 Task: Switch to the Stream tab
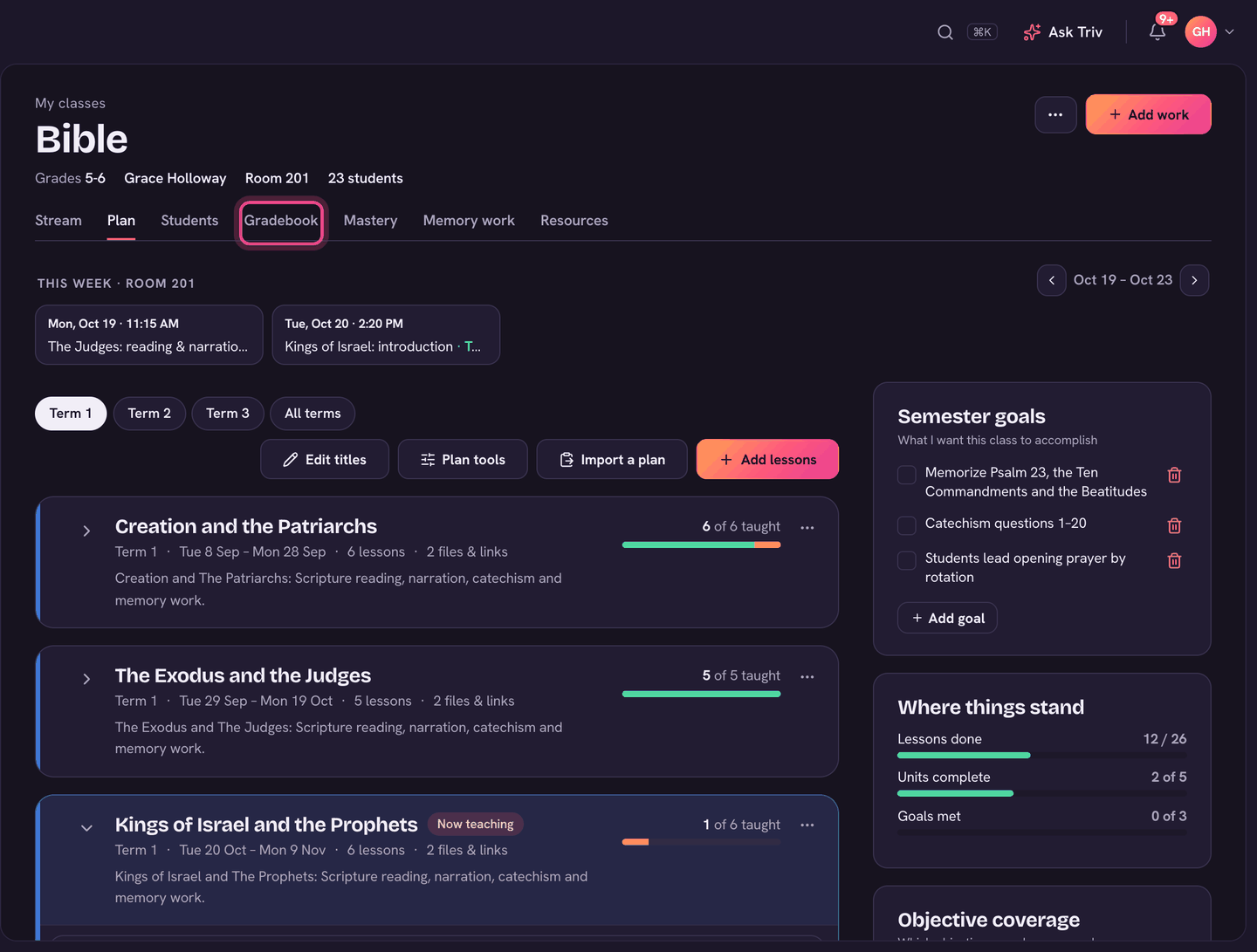58,221
